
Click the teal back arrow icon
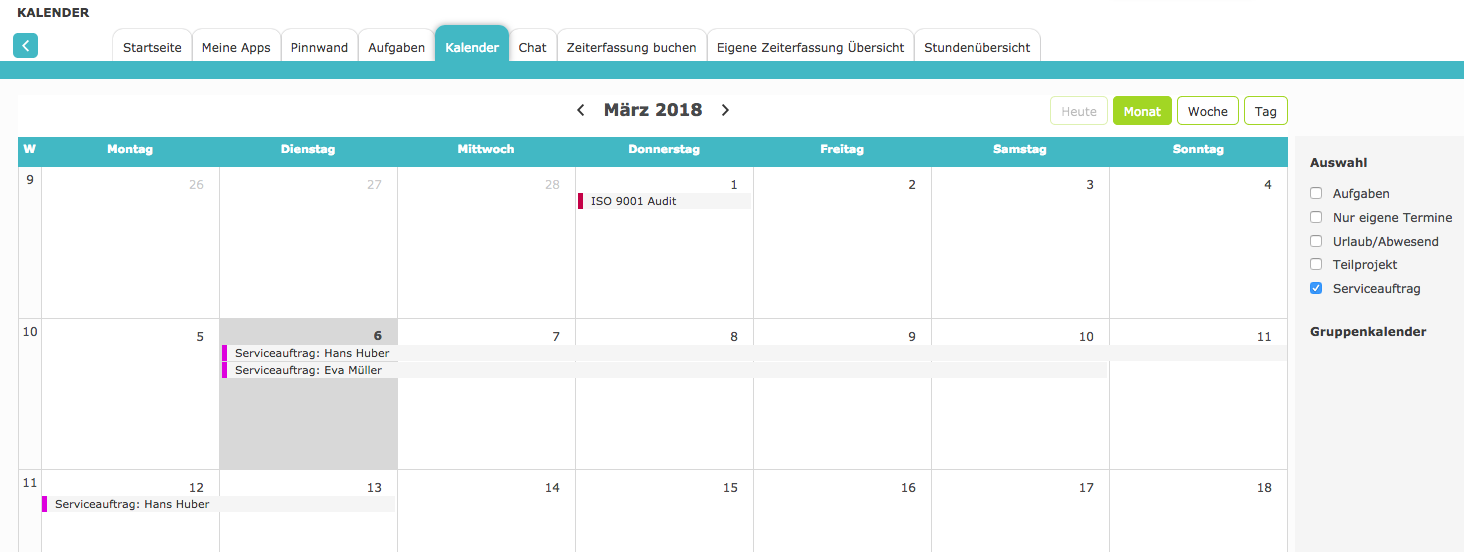(25, 45)
